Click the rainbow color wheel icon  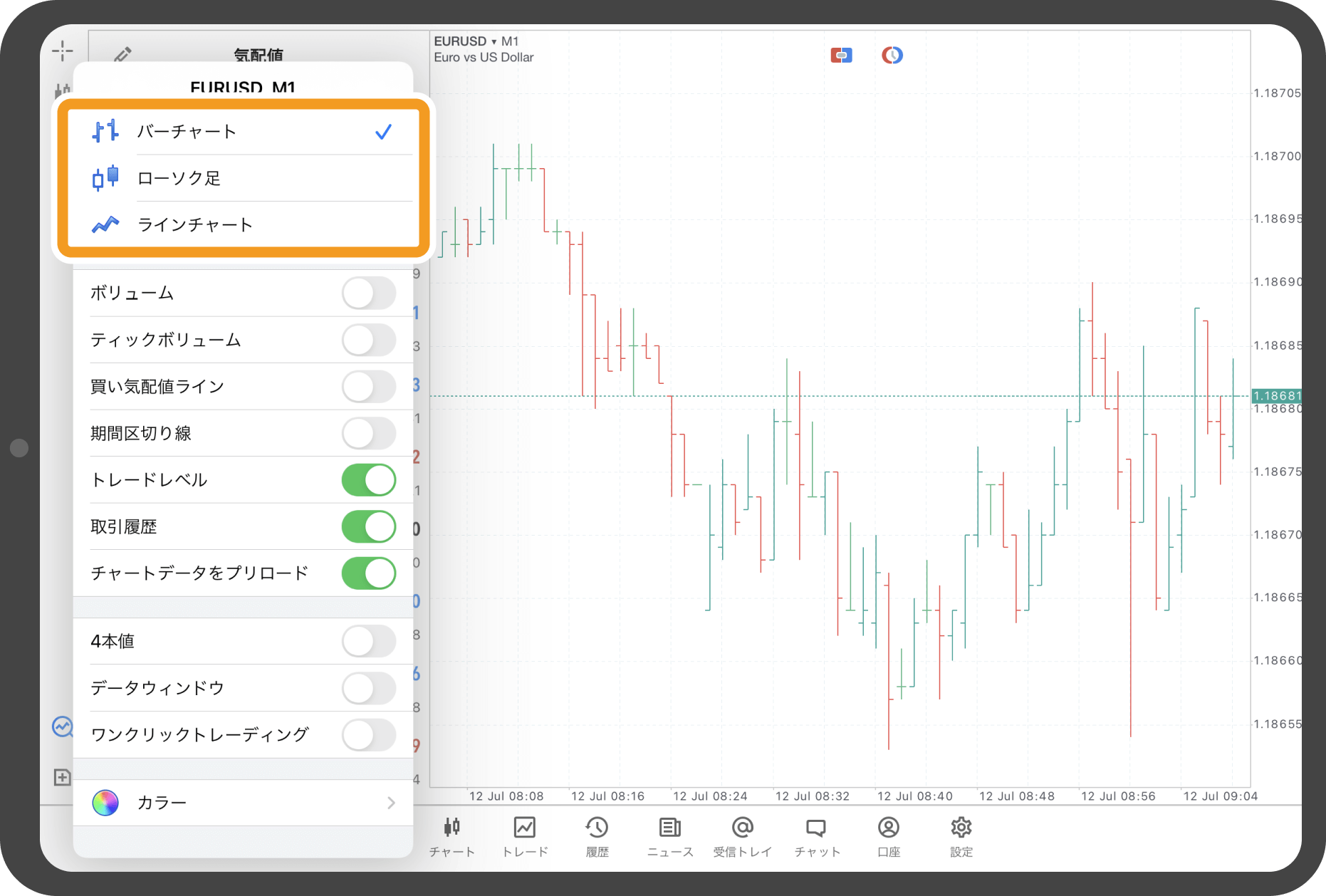click(x=105, y=803)
